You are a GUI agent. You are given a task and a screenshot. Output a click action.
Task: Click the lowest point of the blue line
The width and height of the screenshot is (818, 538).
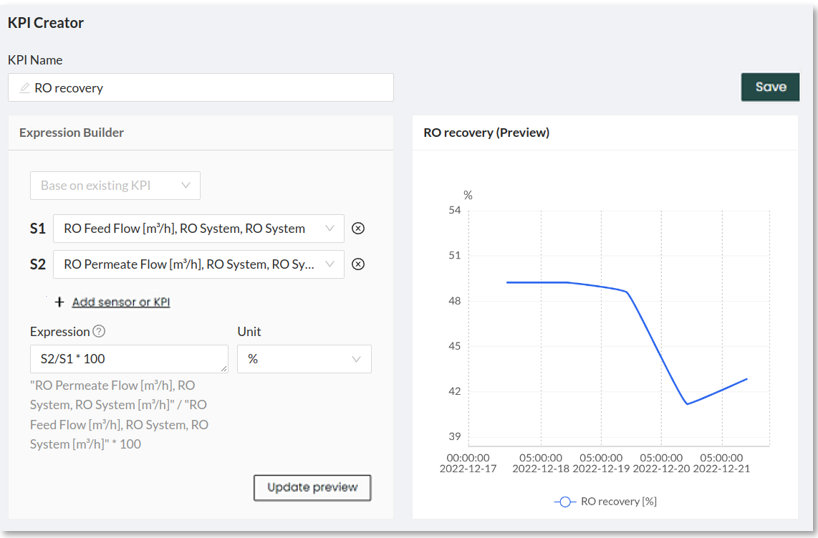pyautogui.click(x=687, y=404)
